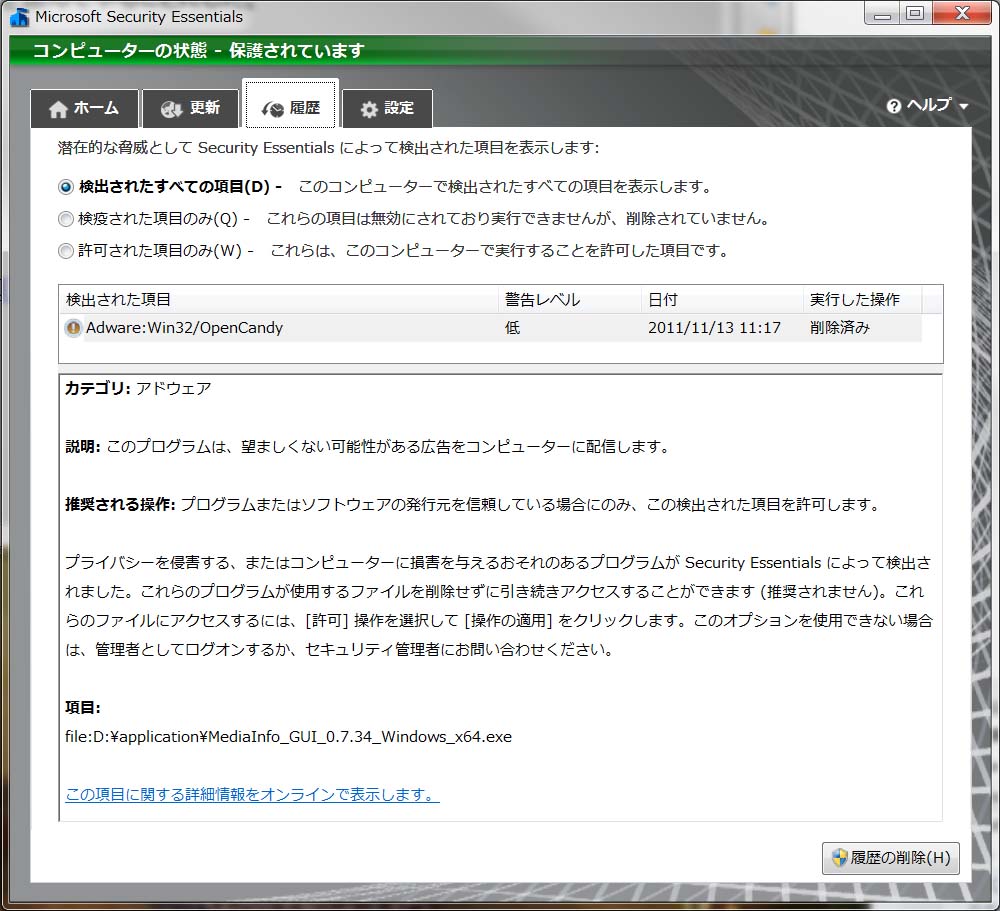Switch to the 更新 tab
The image size is (1000, 911).
[x=191, y=108]
